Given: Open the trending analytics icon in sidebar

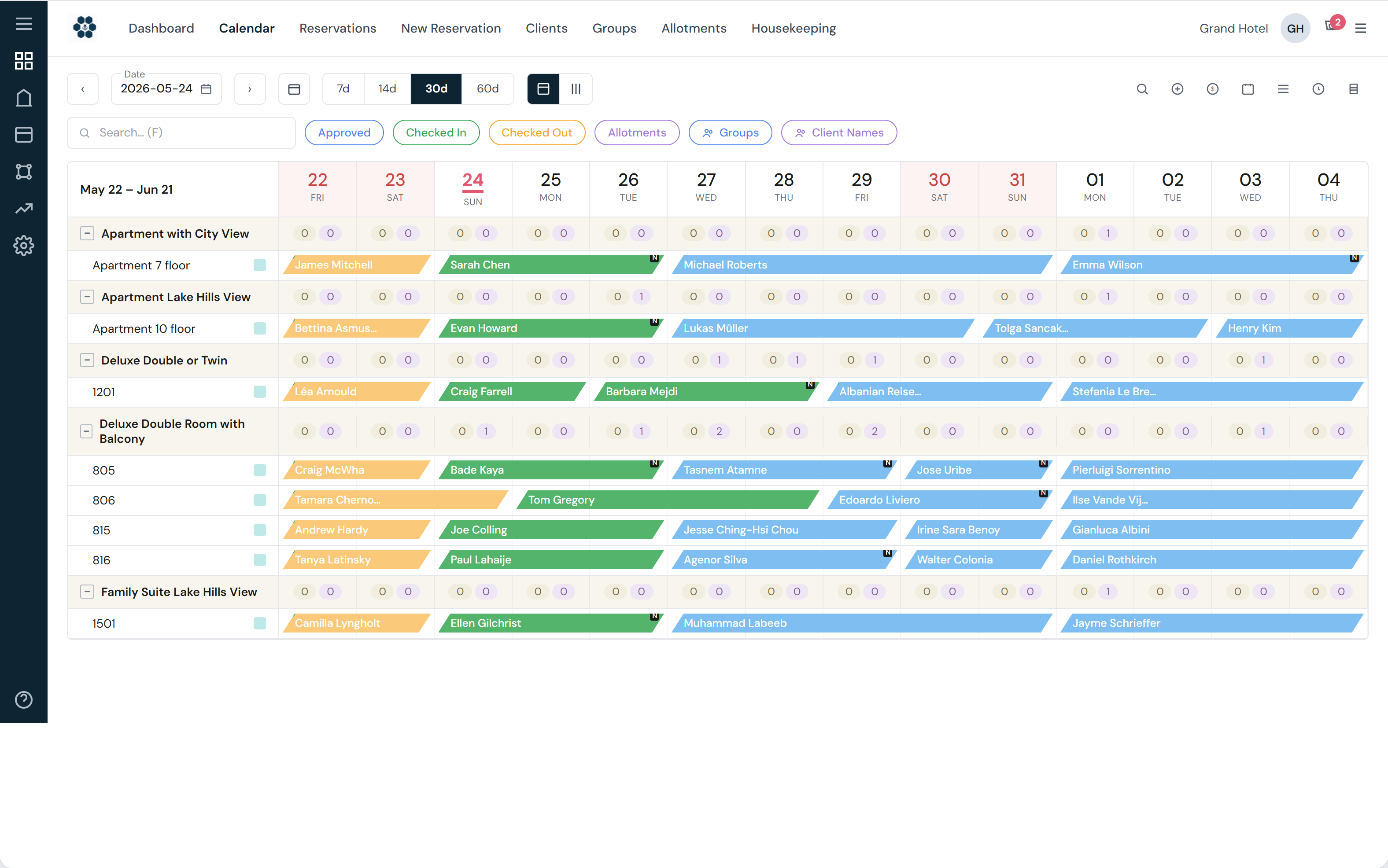Looking at the screenshot, I should (x=23, y=208).
